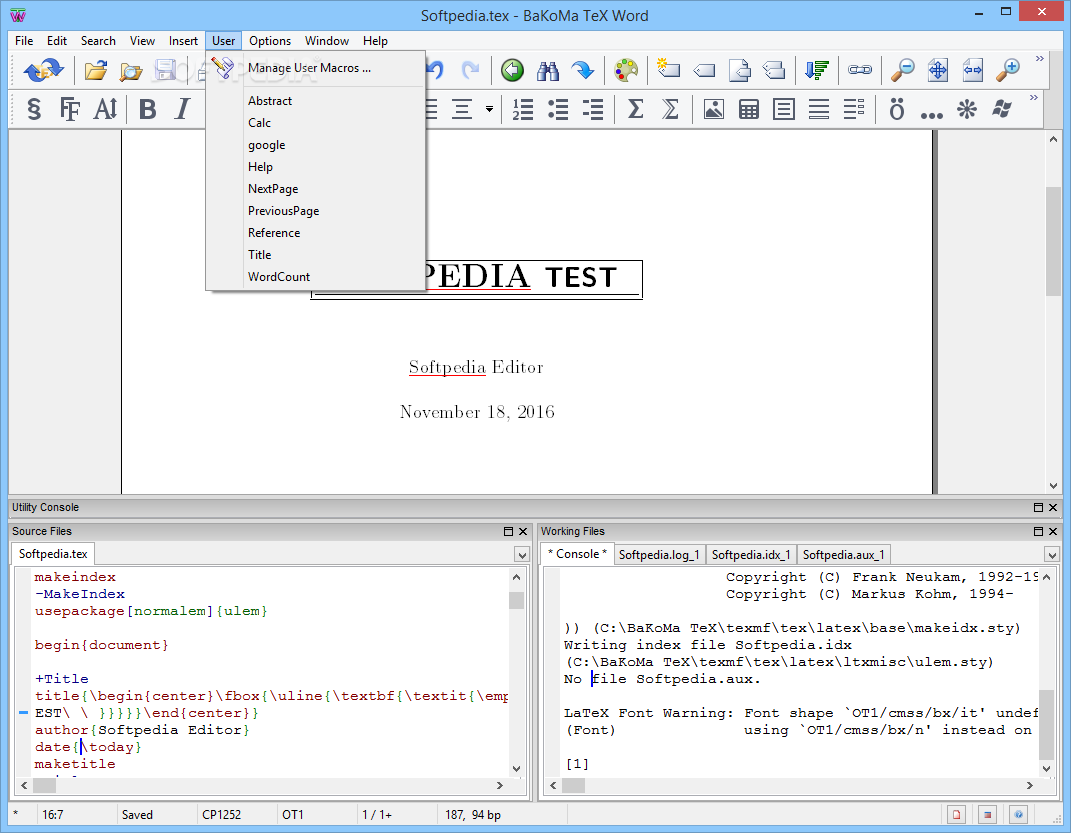The image size is (1071, 833).
Task: Click the green sort bars icon
Action: tap(816, 70)
